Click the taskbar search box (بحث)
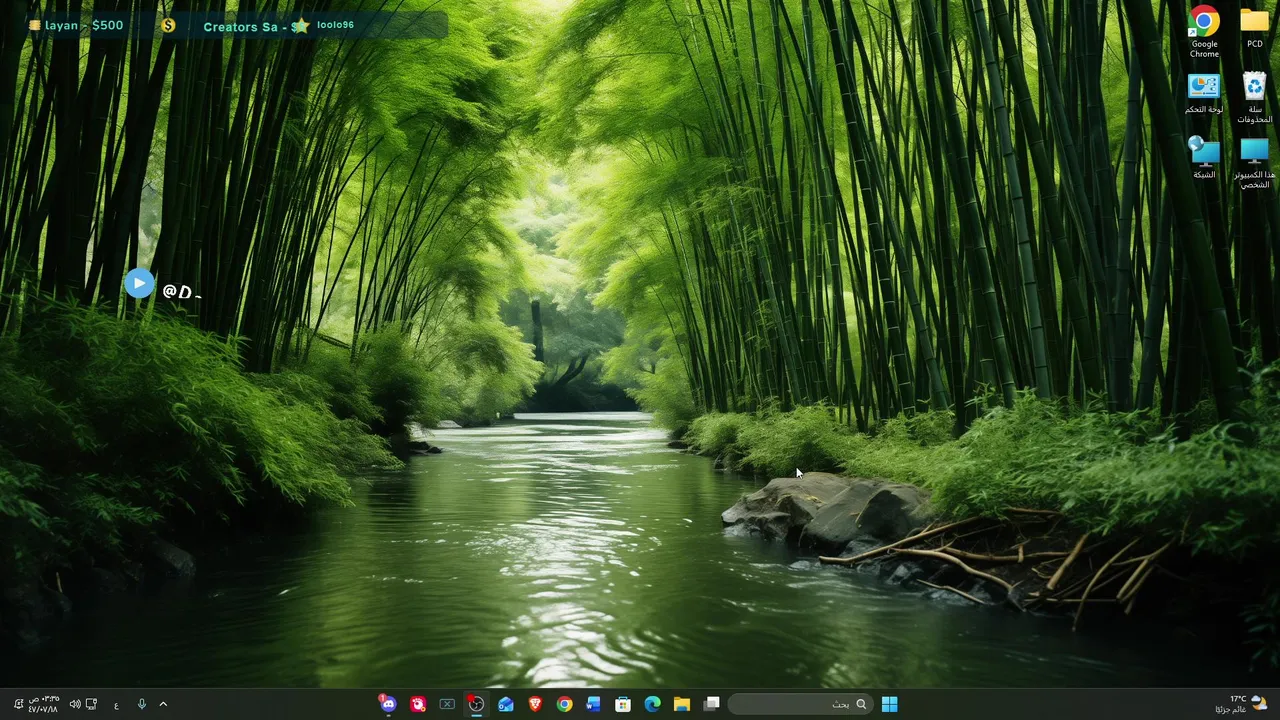The image size is (1280, 720). [799, 704]
